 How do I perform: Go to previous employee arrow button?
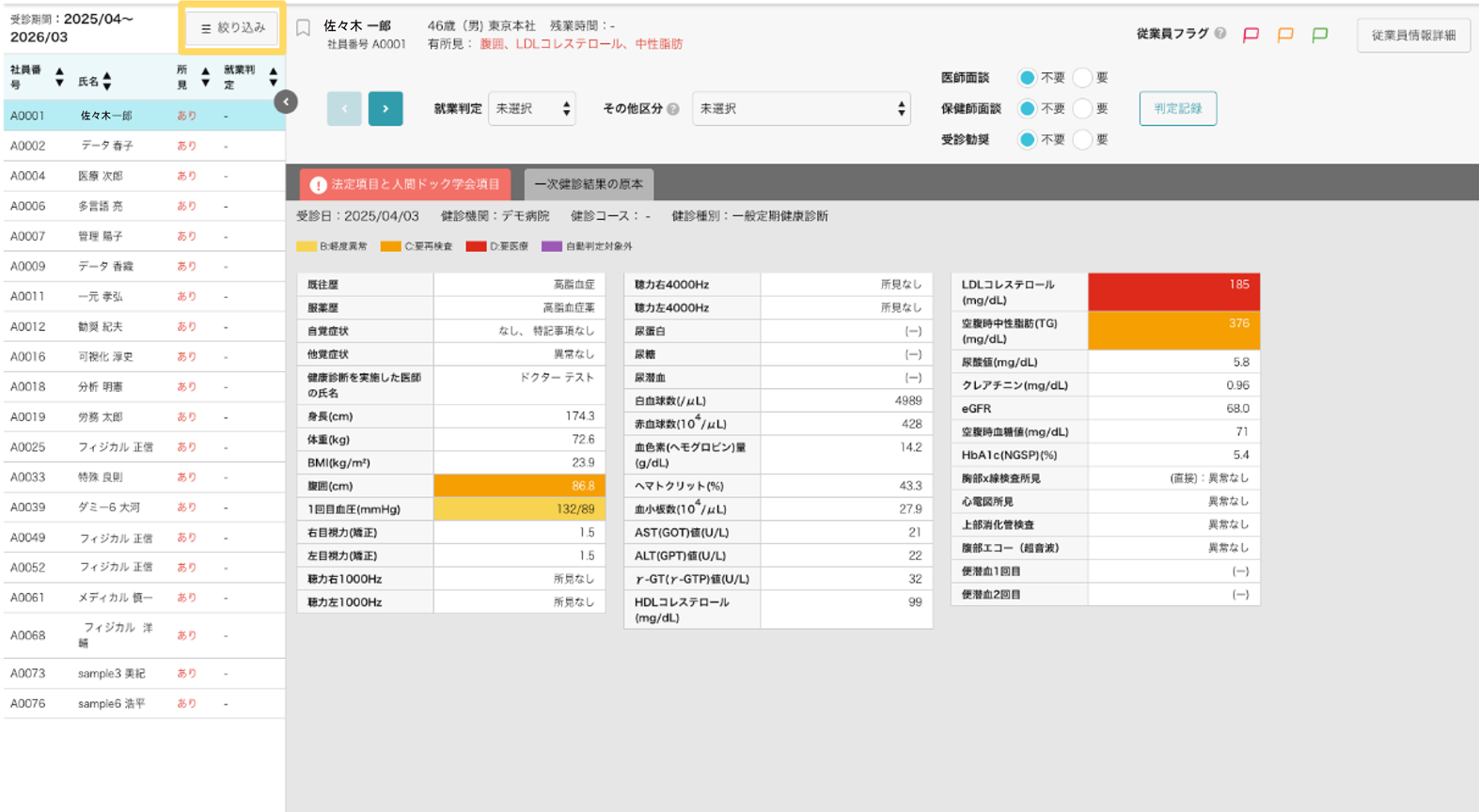(x=344, y=109)
